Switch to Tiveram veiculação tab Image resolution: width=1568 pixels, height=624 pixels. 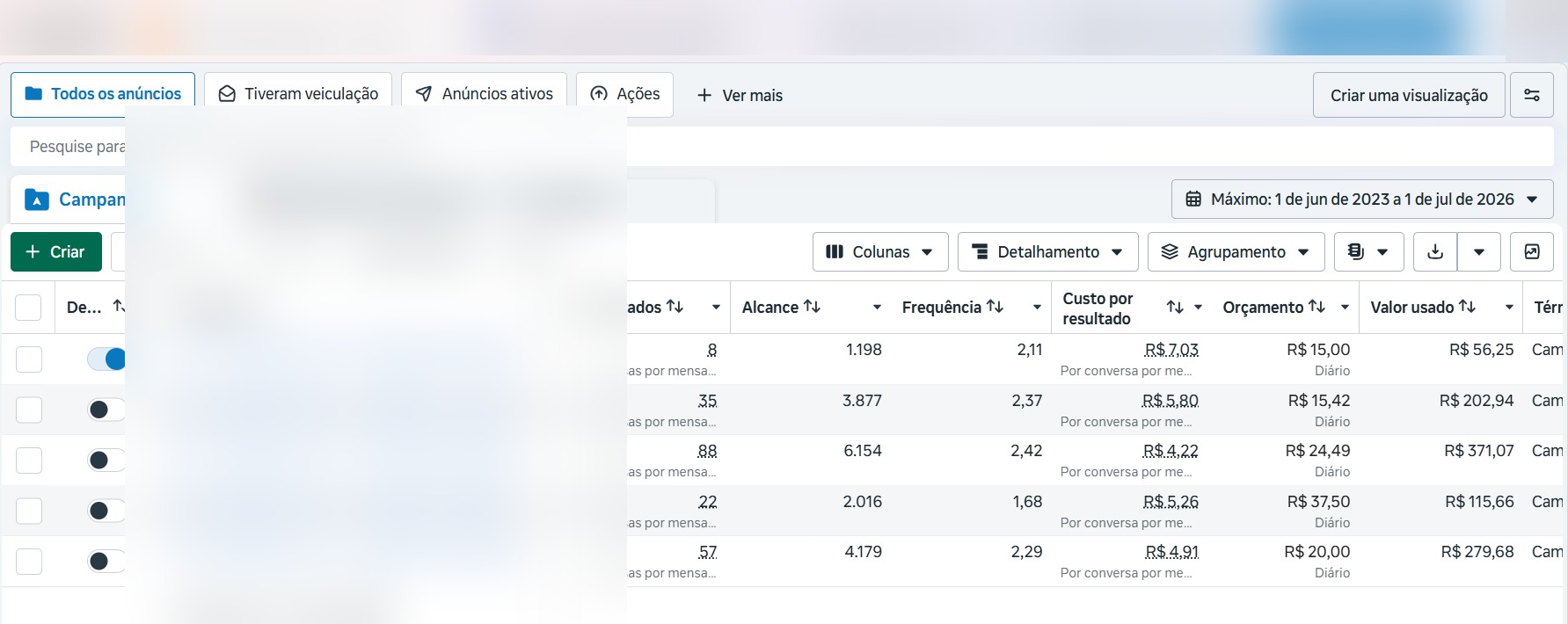click(x=298, y=94)
